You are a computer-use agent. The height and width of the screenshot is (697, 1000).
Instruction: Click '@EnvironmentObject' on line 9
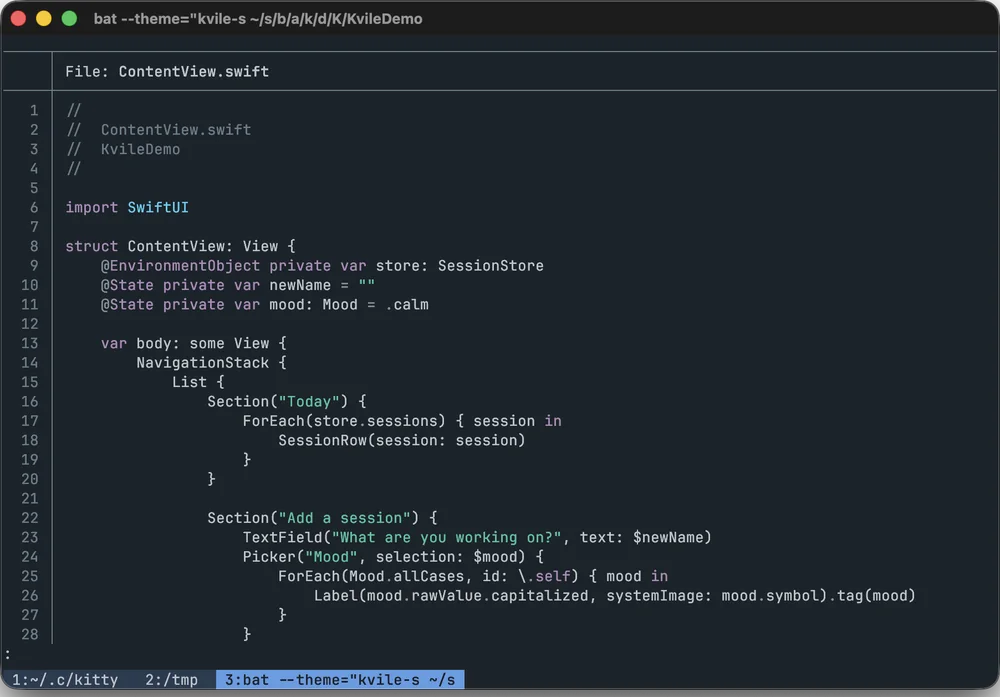click(180, 266)
